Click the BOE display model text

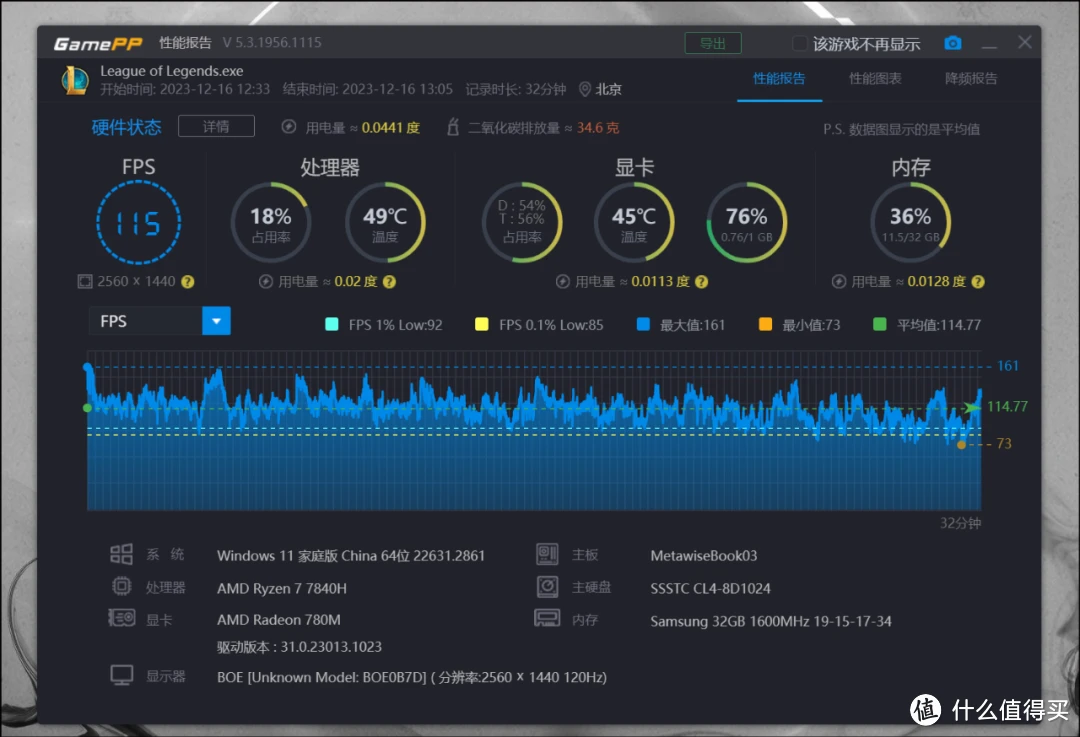coord(412,677)
